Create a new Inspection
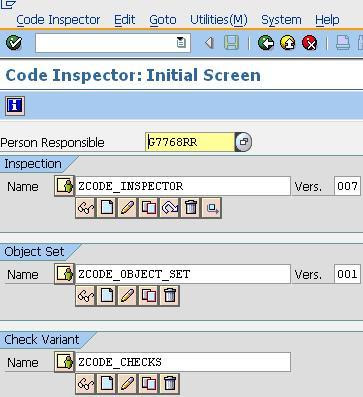363x397 pixels. coord(107,208)
